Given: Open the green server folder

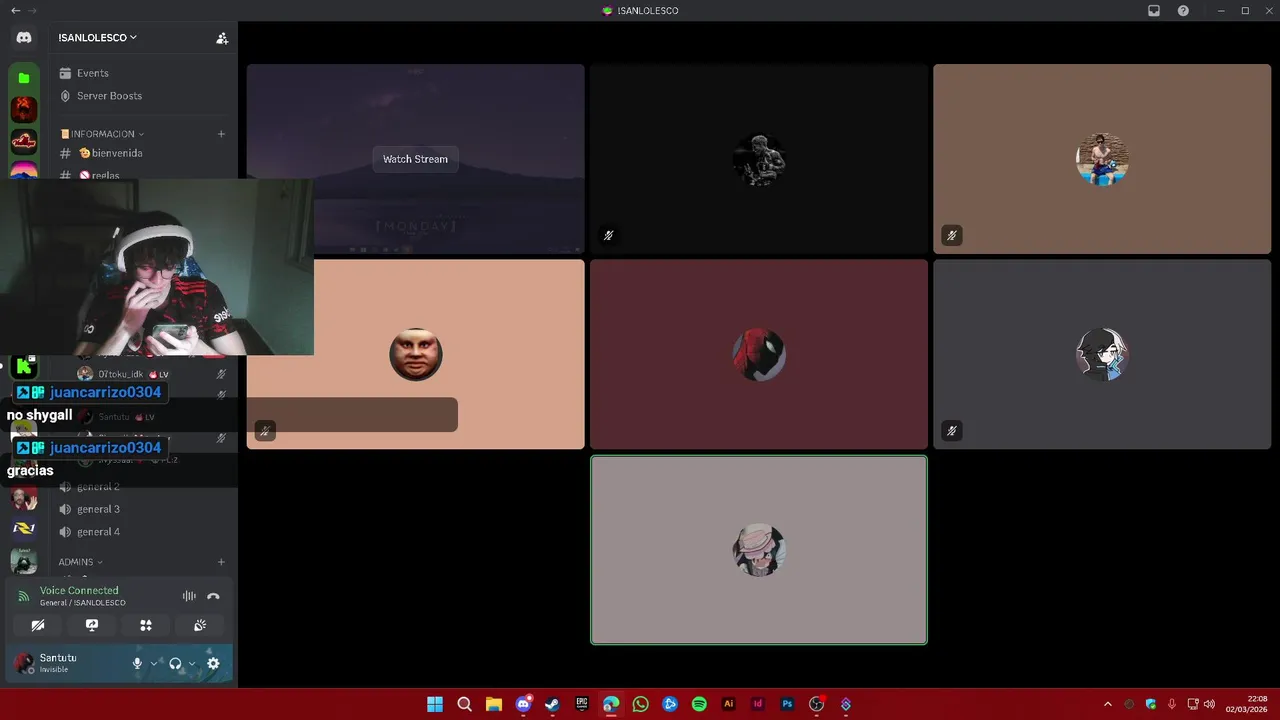Looking at the screenshot, I should [24, 78].
